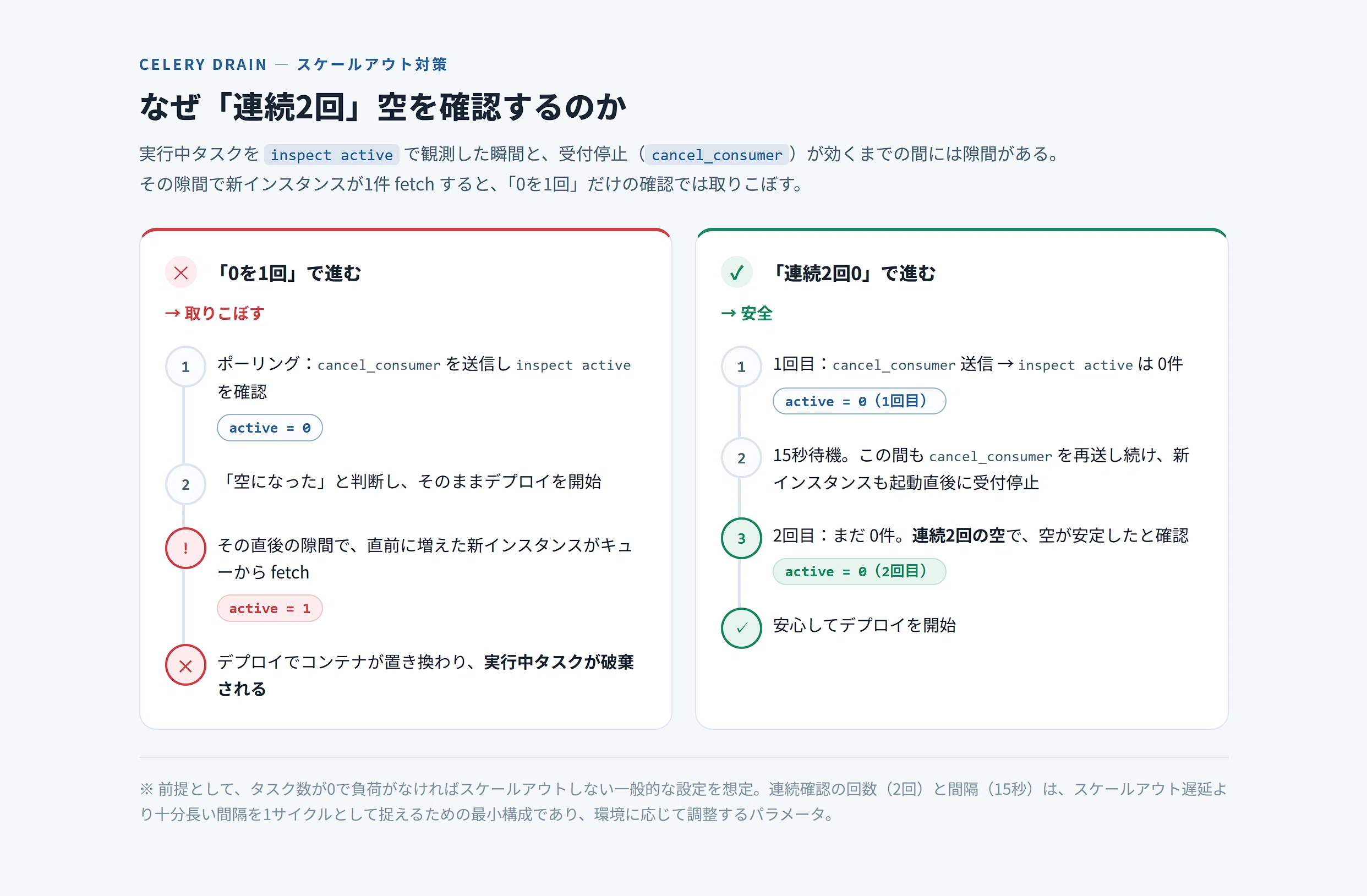Click the red X step circle for task discard
Viewport: 1367px width, 896px height.
click(x=185, y=665)
